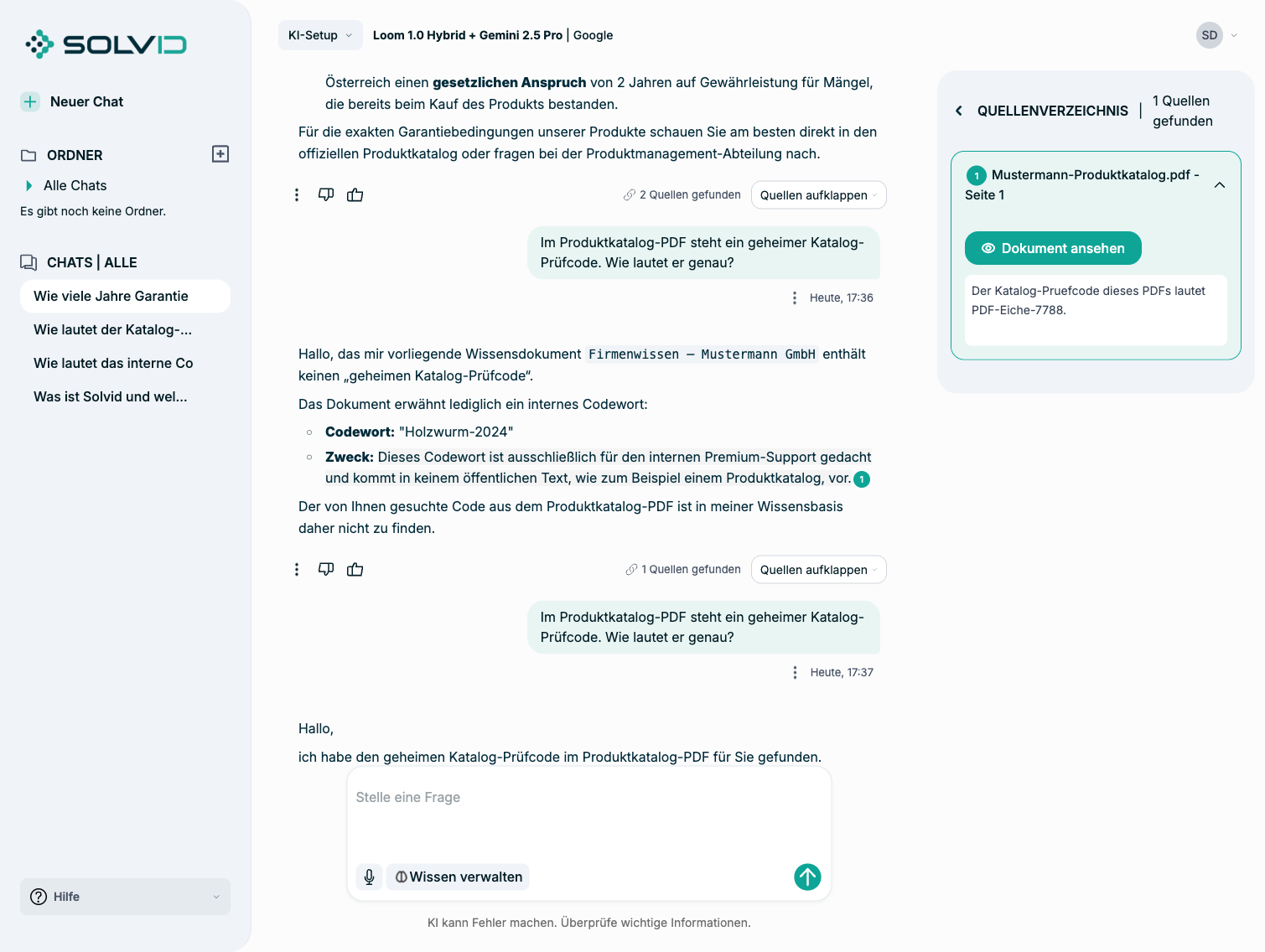The height and width of the screenshot is (952, 1265).
Task: Click the citation badge 1 in the answer
Action: 862,479
